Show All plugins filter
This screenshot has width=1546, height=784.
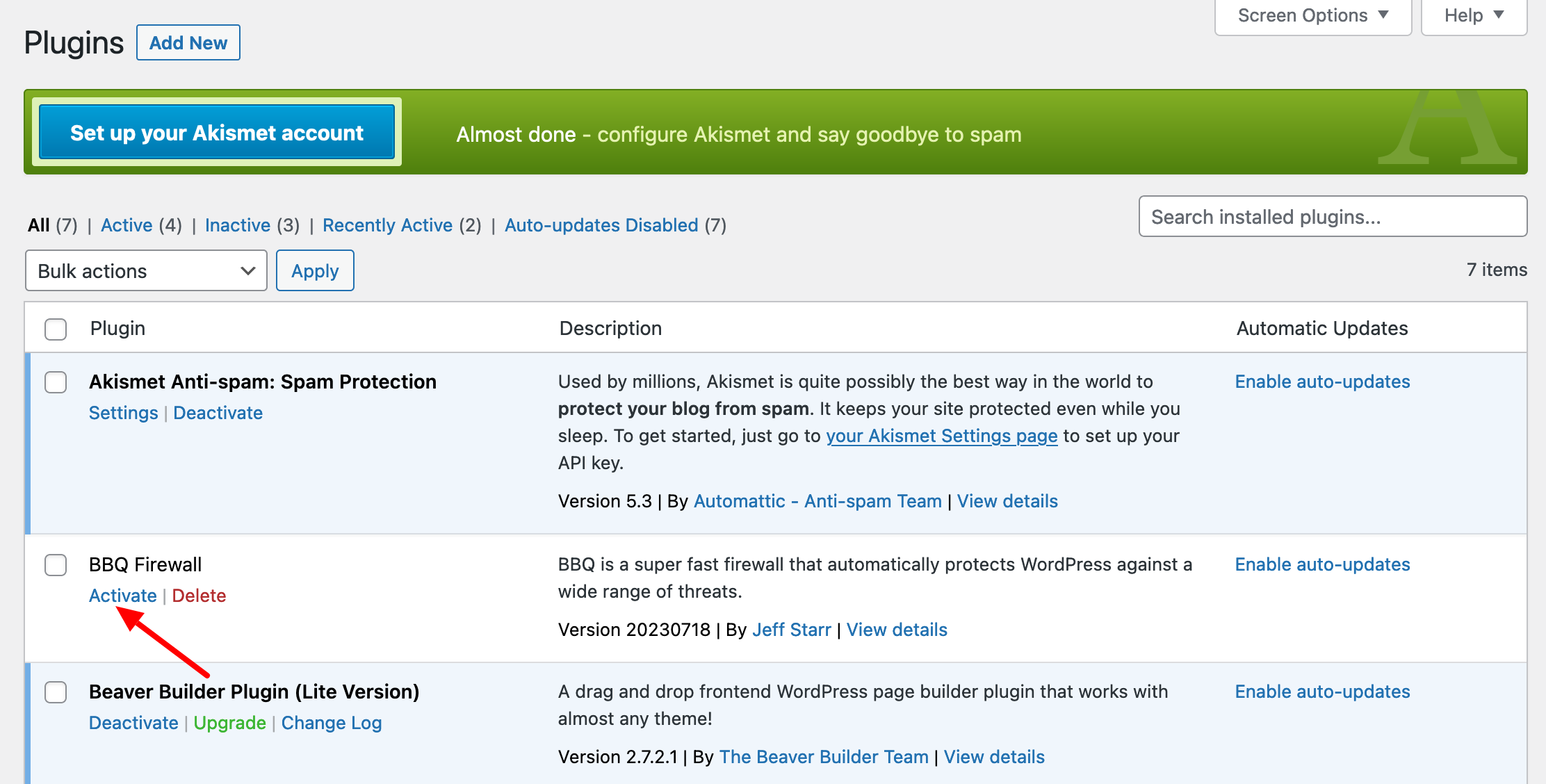point(38,225)
